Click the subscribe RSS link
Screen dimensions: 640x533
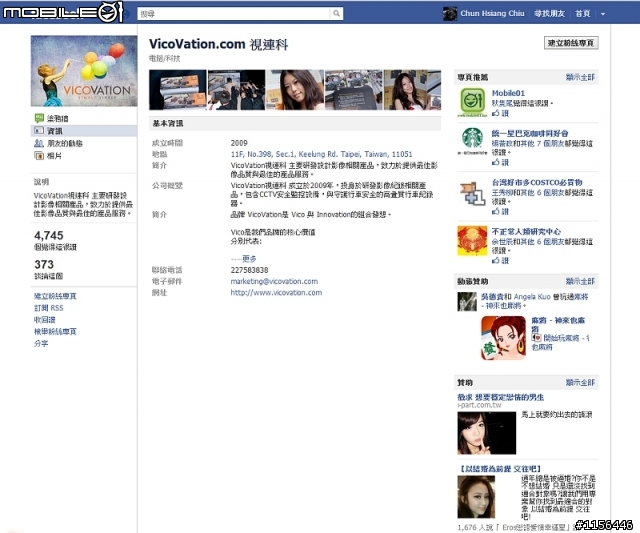click(48, 308)
